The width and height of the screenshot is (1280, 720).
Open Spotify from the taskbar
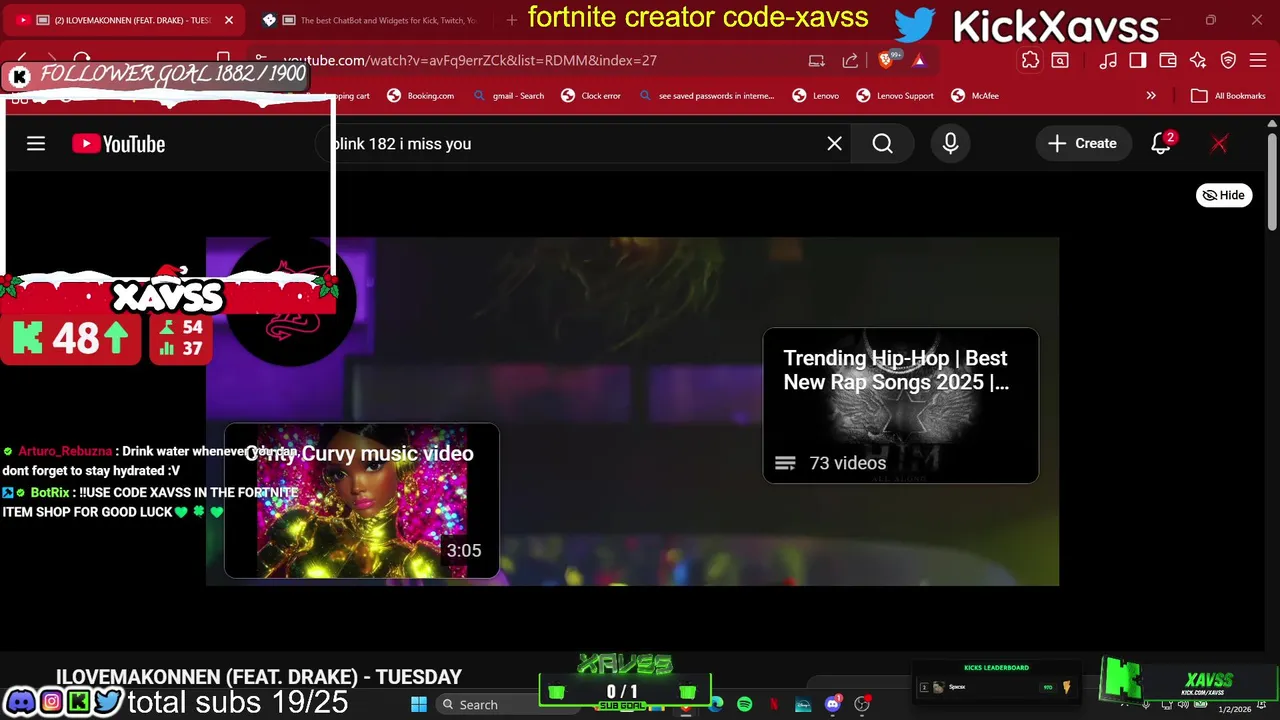[x=745, y=704]
